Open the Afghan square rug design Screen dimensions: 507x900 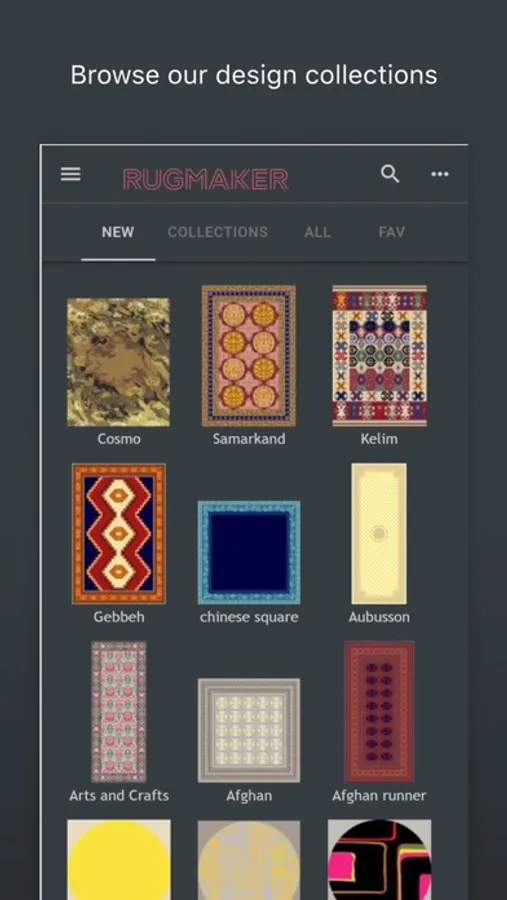pos(249,730)
